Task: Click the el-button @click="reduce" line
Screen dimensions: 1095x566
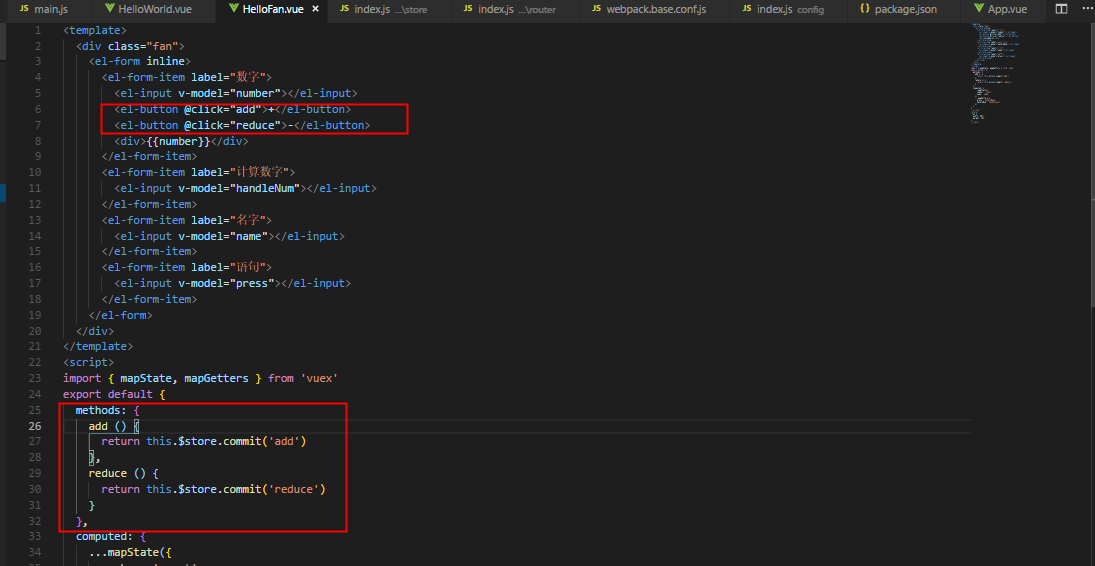Action: (242, 125)
